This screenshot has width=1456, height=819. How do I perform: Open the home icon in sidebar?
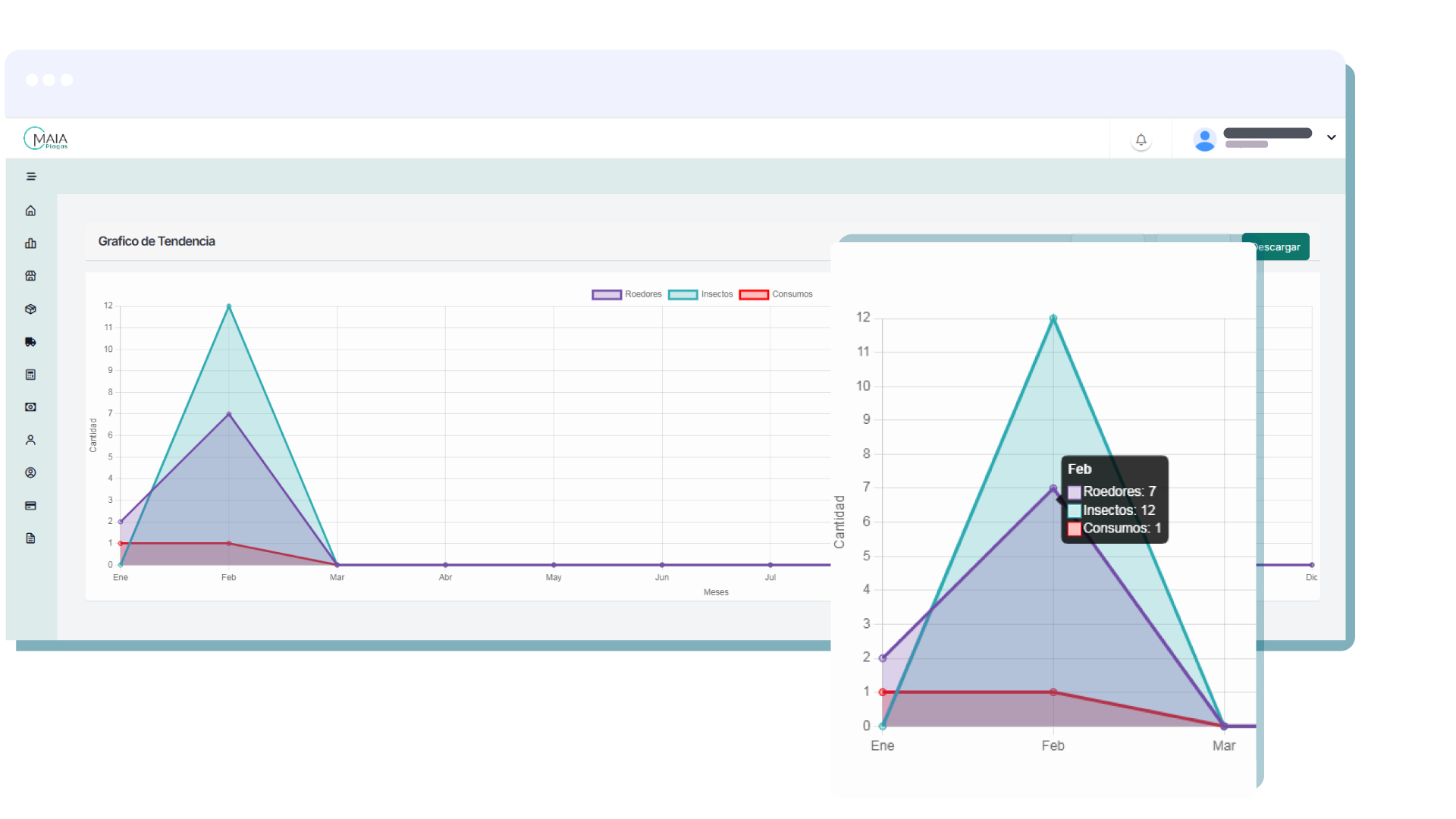(x=30, y=211)
